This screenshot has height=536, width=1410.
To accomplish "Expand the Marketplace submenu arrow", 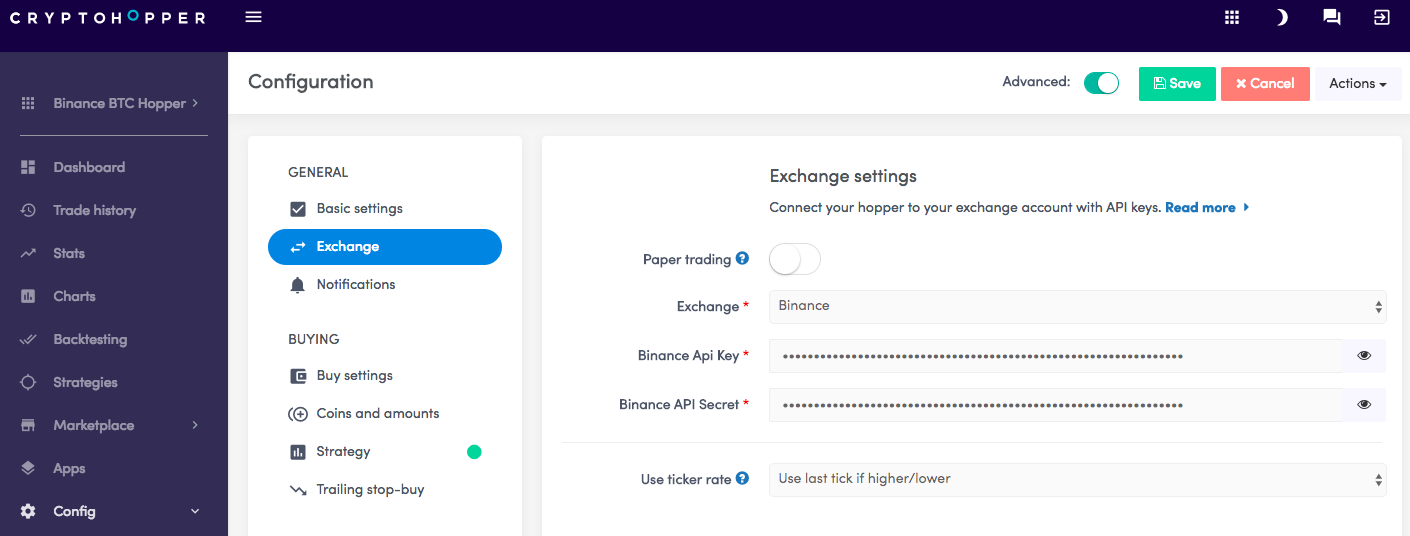I will pos(195,425).
